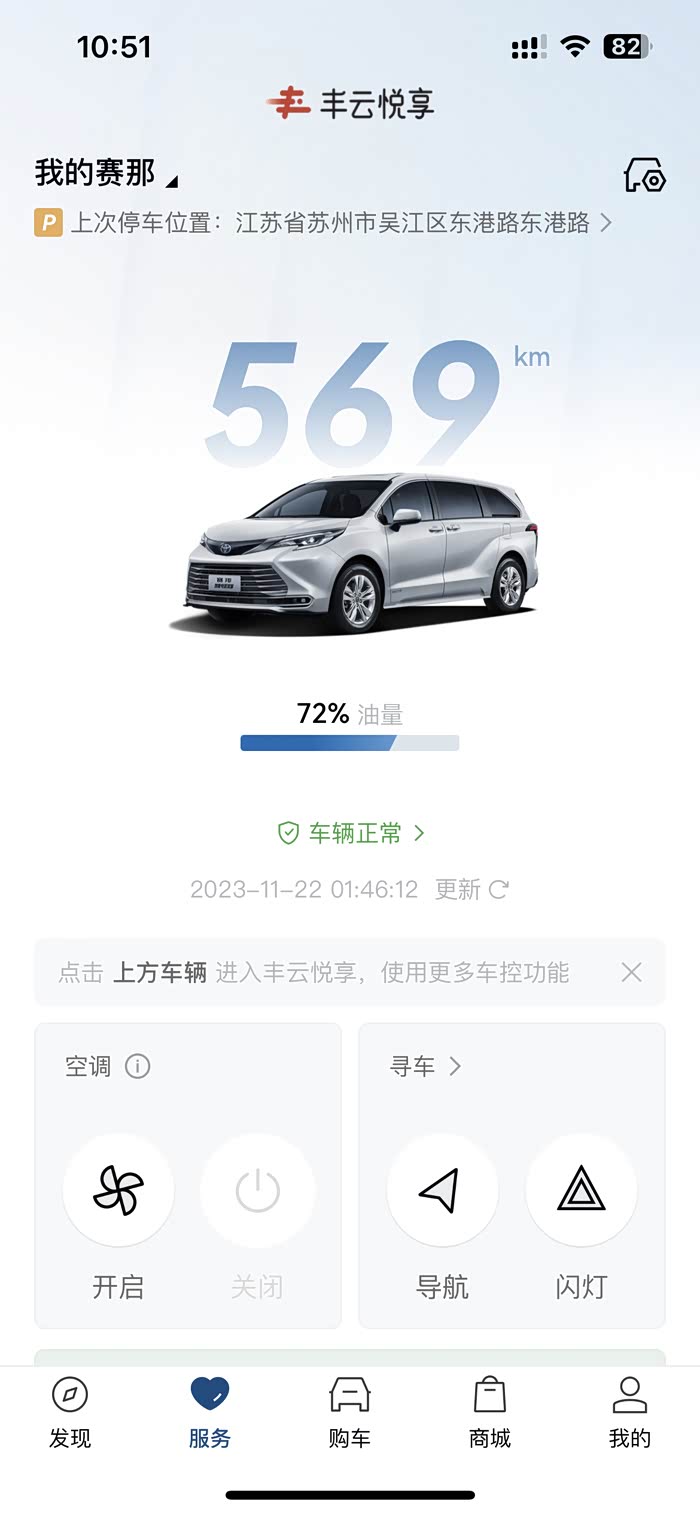Viewport: 700px width, 1514px height.
Task: Open the 寻车 find car page
Action: click(425, 1067)
